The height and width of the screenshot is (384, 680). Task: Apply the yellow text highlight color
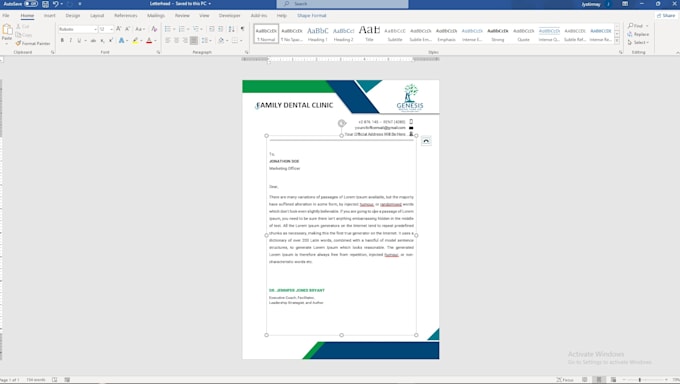coord(135,40)
